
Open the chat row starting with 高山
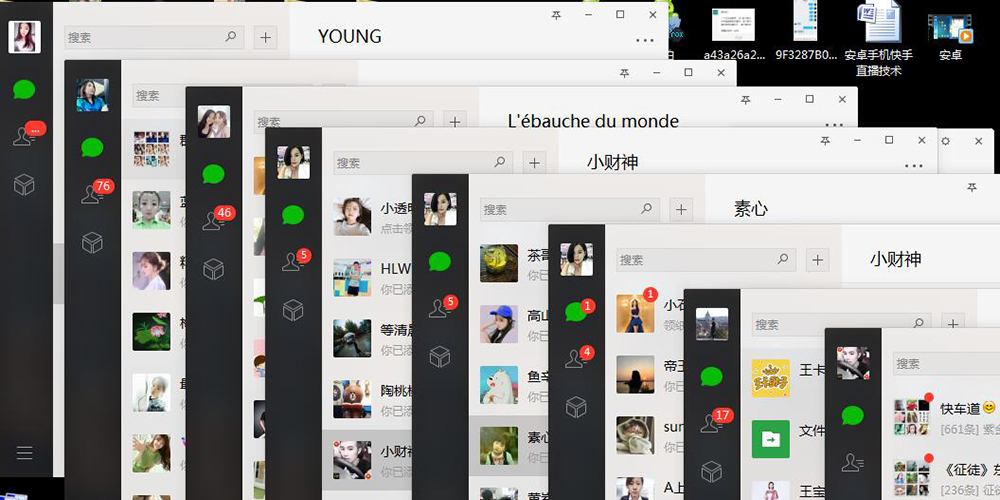click(x=509, y=324)
